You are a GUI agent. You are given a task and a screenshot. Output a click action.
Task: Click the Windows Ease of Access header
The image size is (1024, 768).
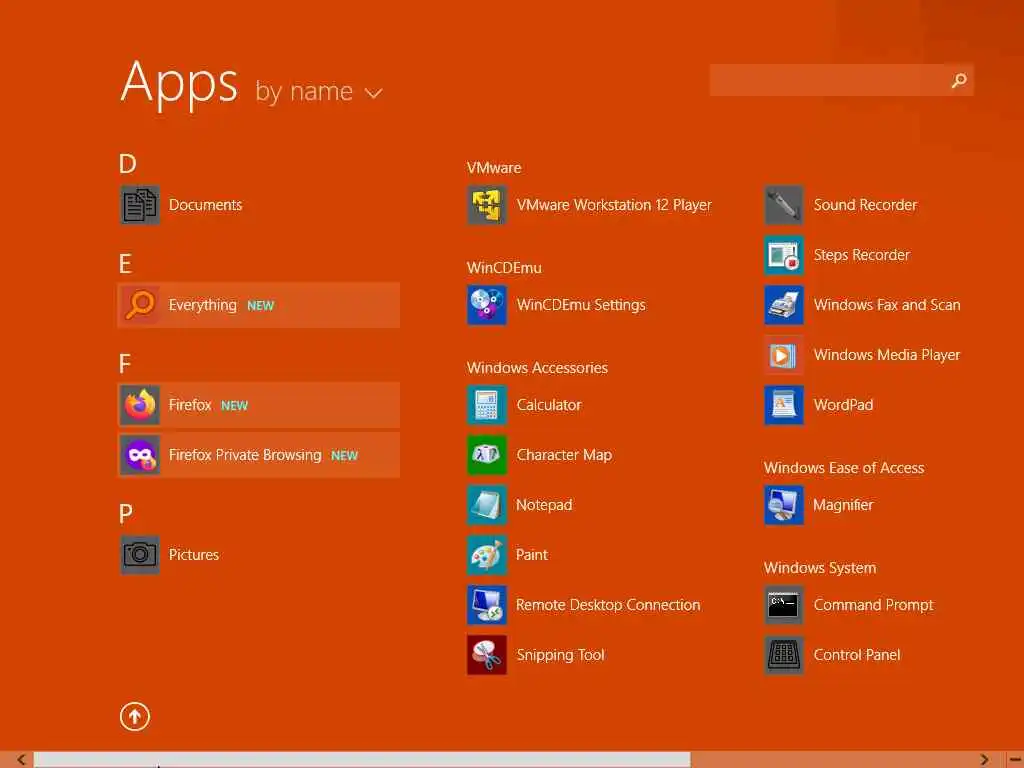point(844,468)
